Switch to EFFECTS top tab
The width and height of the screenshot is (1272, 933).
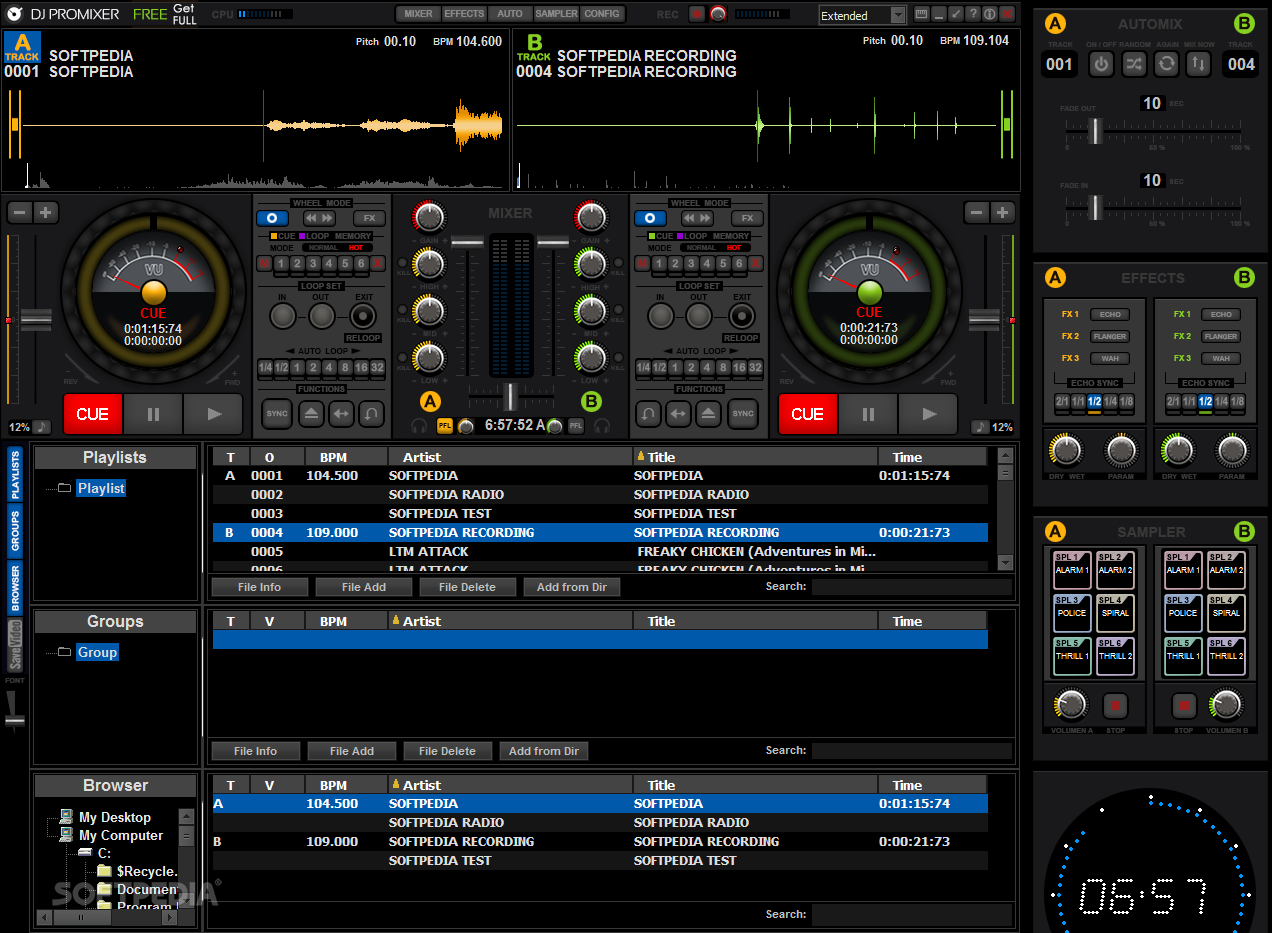click(464, 14)
